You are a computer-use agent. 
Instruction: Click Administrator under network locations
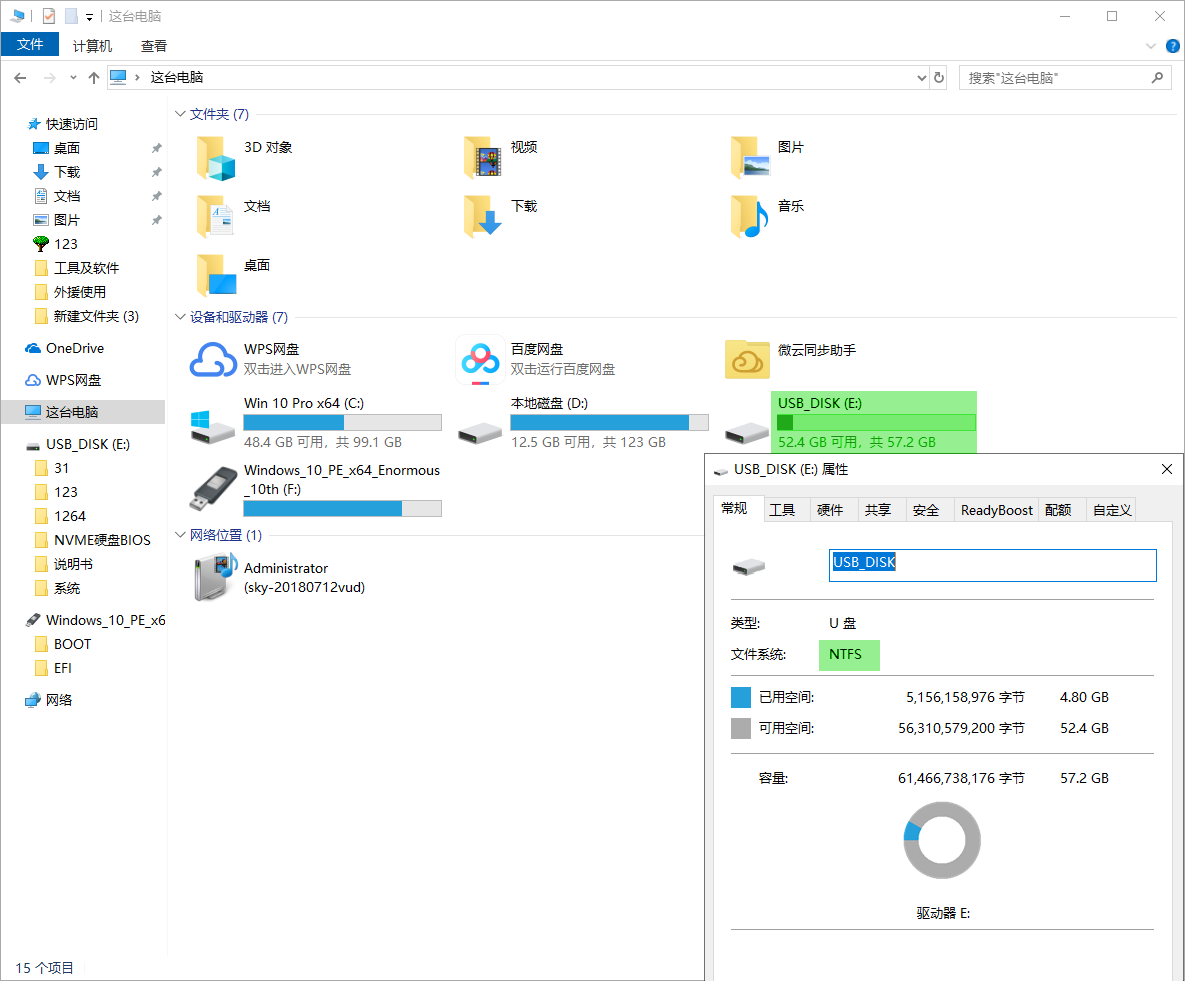pyautogui.click(x=288, y=568)
